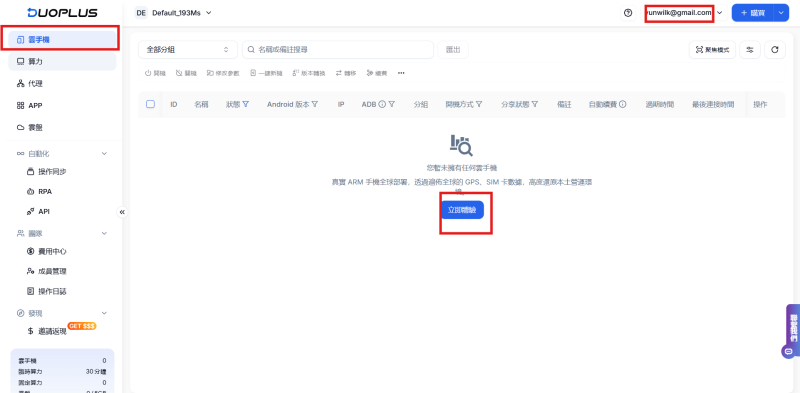Click the 名稱 column header
Viewport: 800px width, 393px height.
click(x=202, y=104)
